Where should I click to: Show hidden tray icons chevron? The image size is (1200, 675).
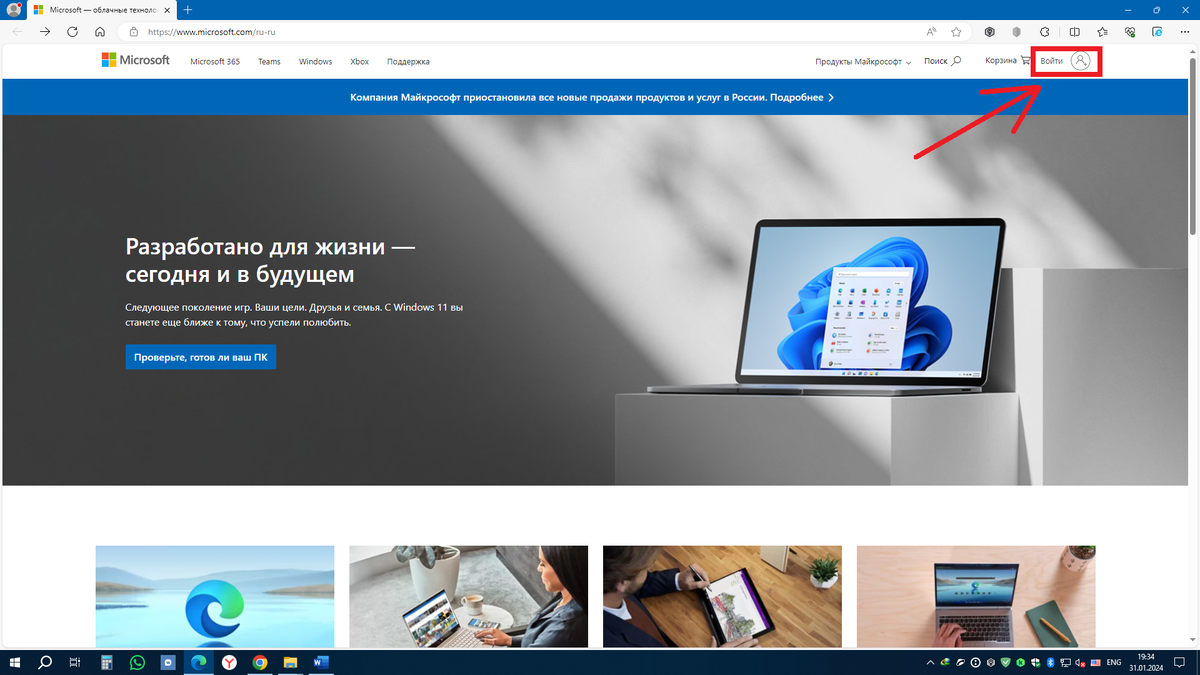(931, 662)
